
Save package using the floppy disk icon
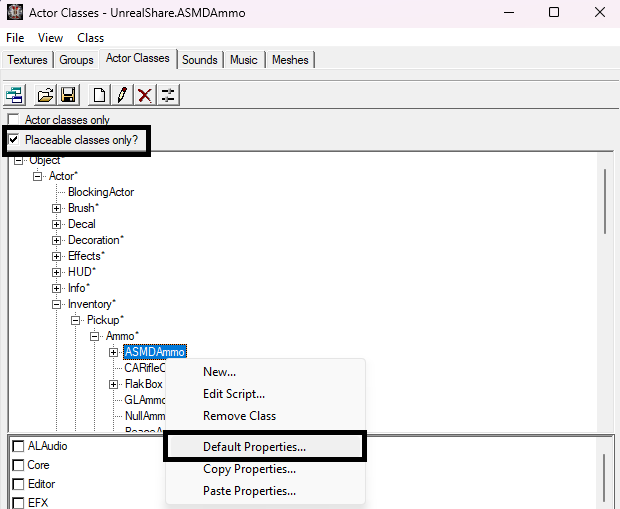[68, 95]
